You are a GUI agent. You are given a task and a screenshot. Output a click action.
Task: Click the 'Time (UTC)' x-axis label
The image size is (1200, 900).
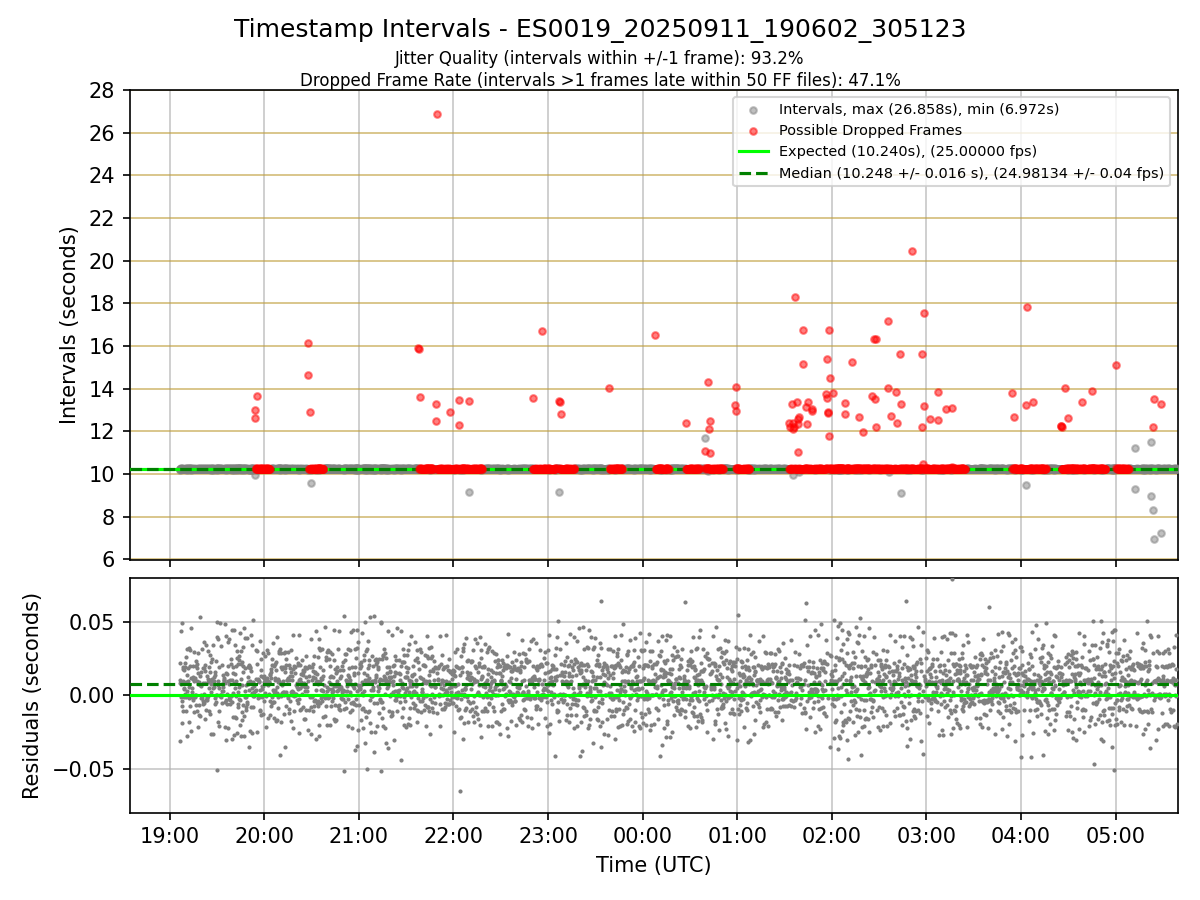[654, 865]
